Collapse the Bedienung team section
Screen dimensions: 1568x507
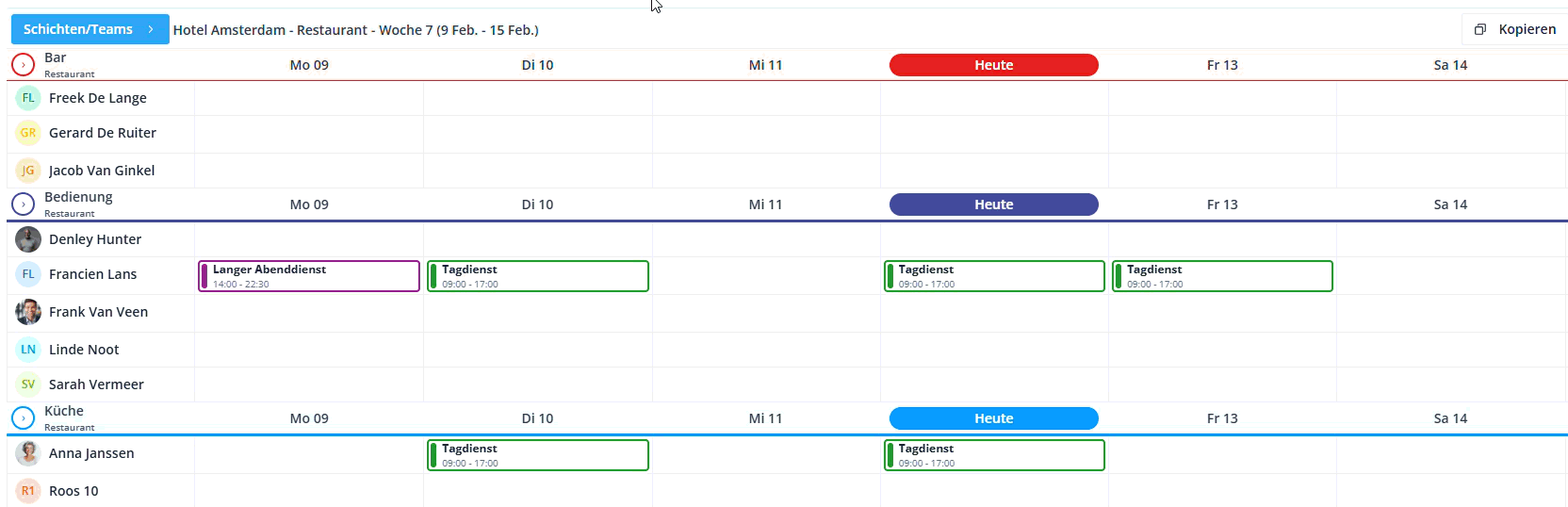tap(23, 204)
